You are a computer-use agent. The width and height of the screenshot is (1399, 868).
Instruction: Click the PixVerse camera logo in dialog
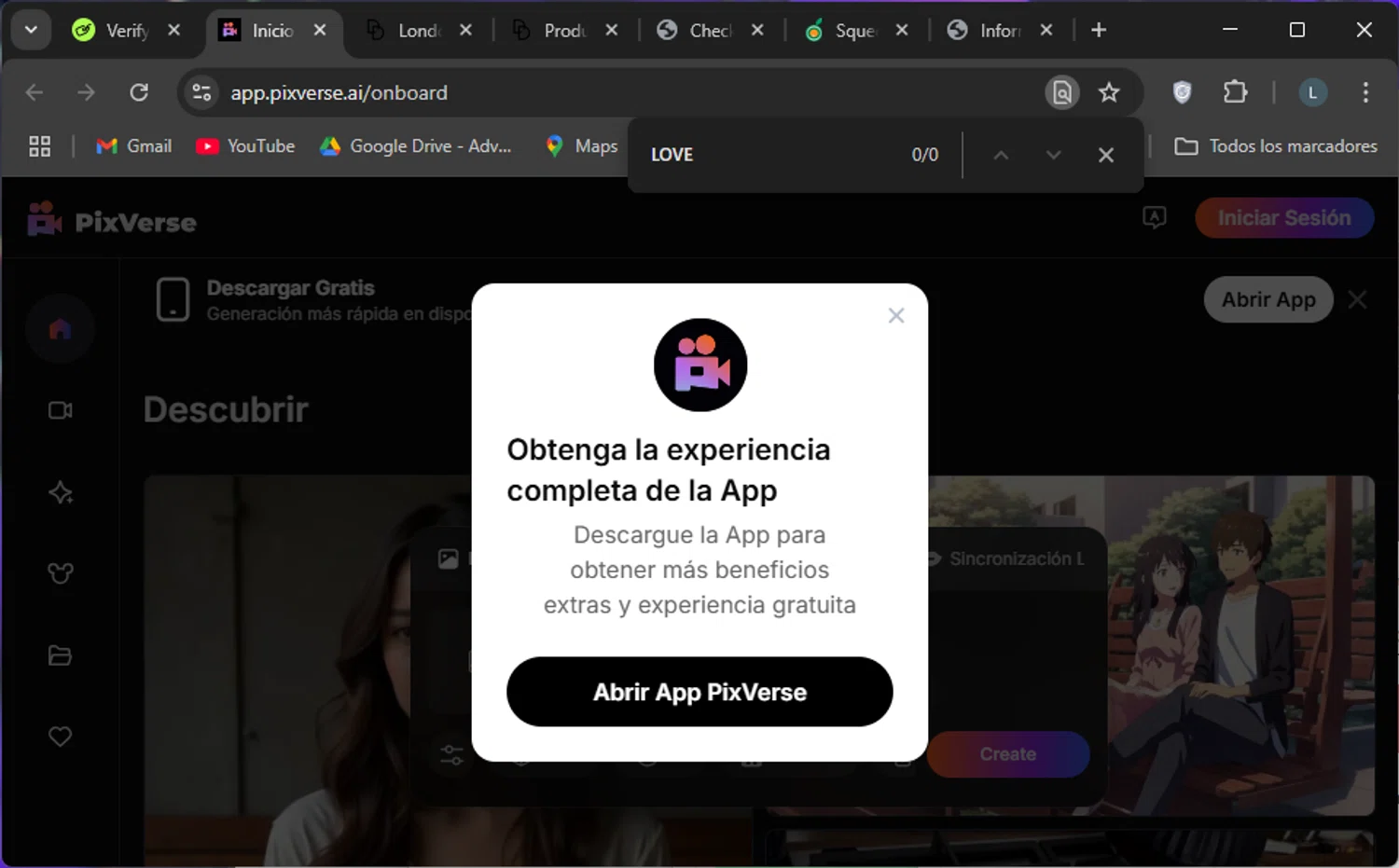click(700, 365)
